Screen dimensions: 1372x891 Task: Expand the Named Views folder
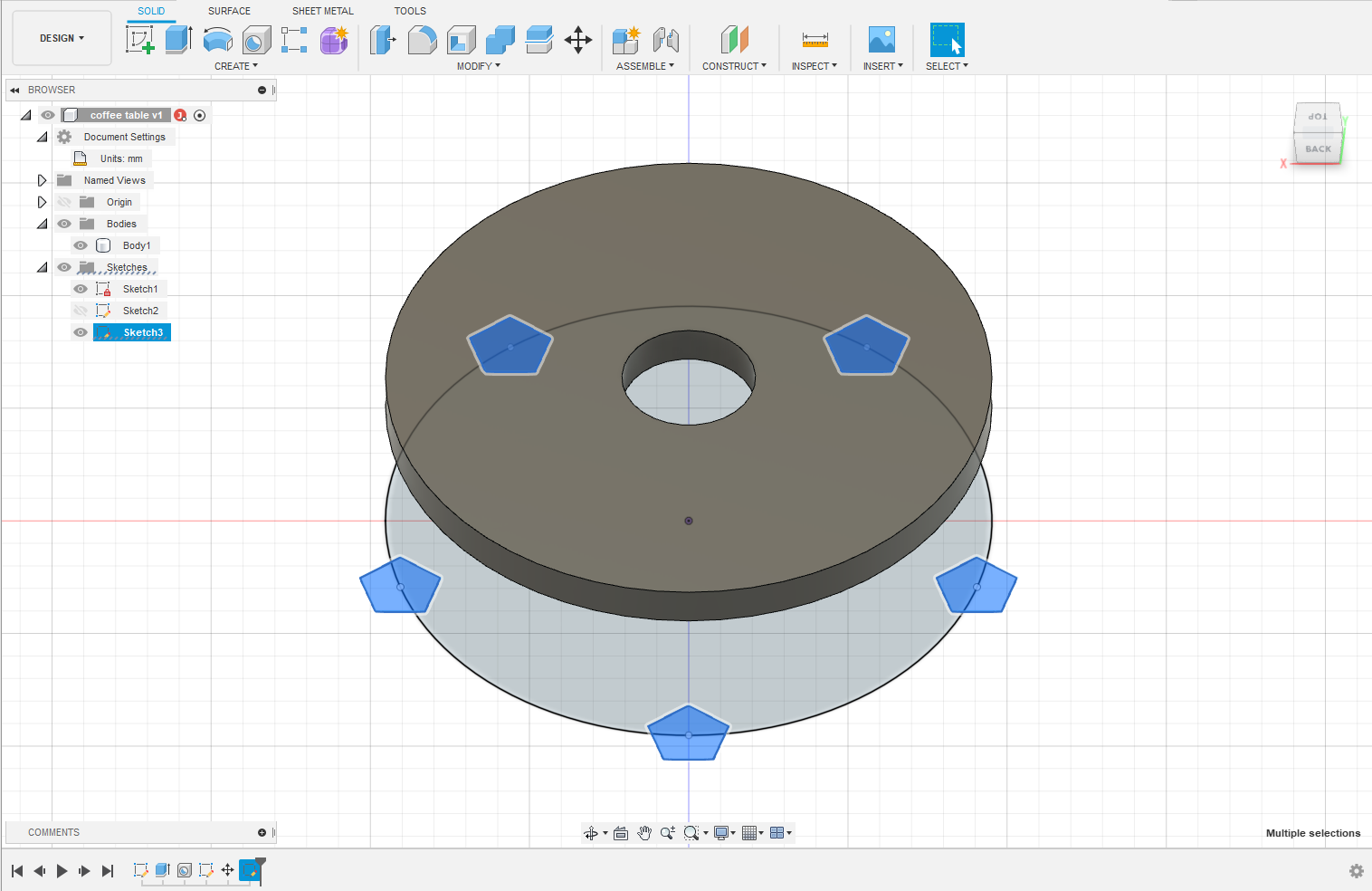[42, 180]
